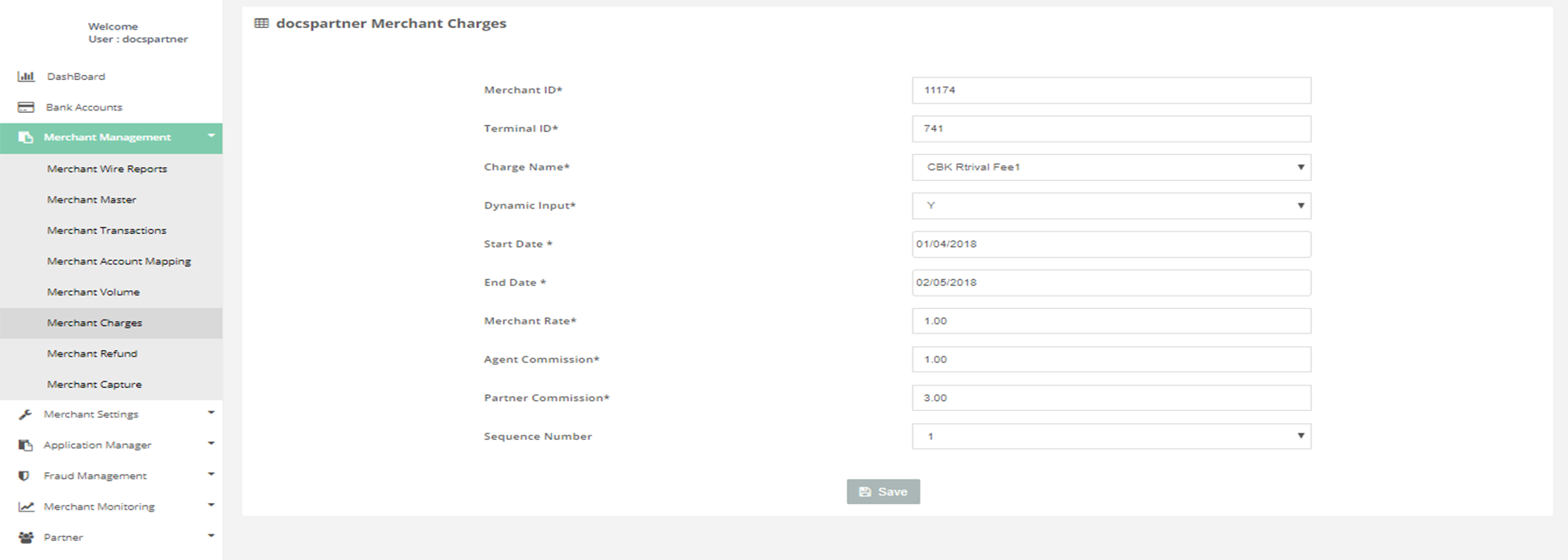Open the Sequence Number dropdown

1110,436
